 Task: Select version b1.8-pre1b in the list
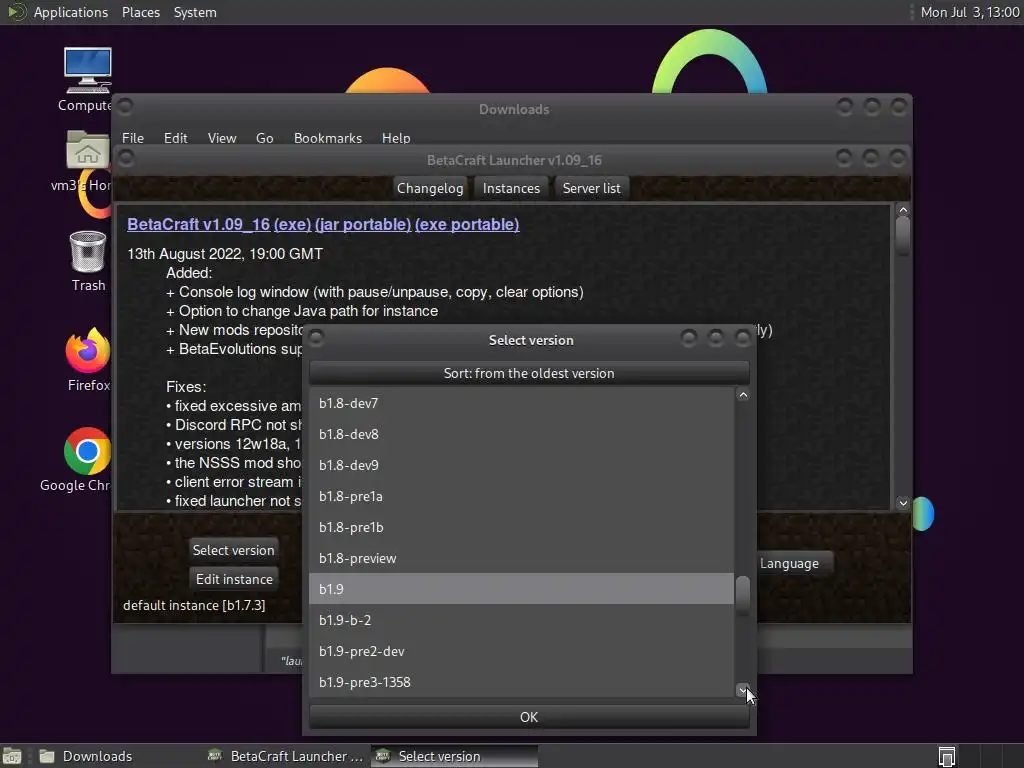[x=521, y=527]
